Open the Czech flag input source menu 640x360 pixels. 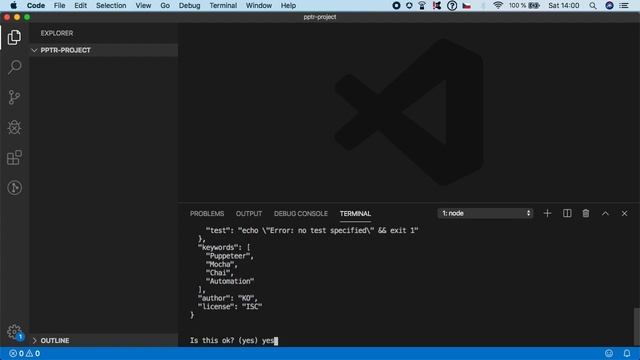(x=467, y=6)
